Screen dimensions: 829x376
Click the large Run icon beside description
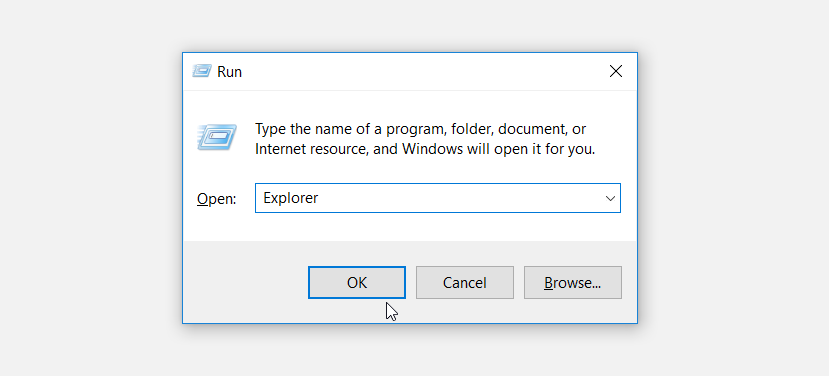coord(217,137)
